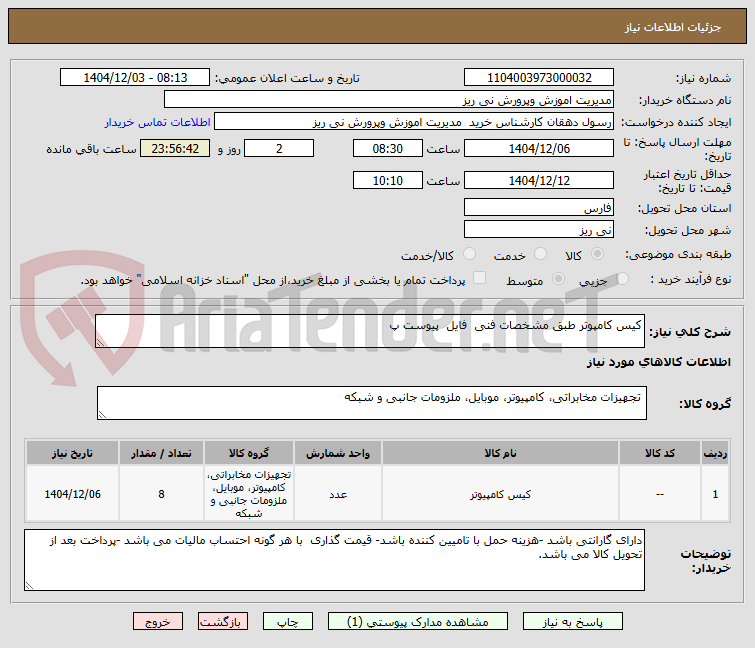The image size is (755, 648).
Task: Click the تعداد / مقدار column header
Action: (161, 453)
